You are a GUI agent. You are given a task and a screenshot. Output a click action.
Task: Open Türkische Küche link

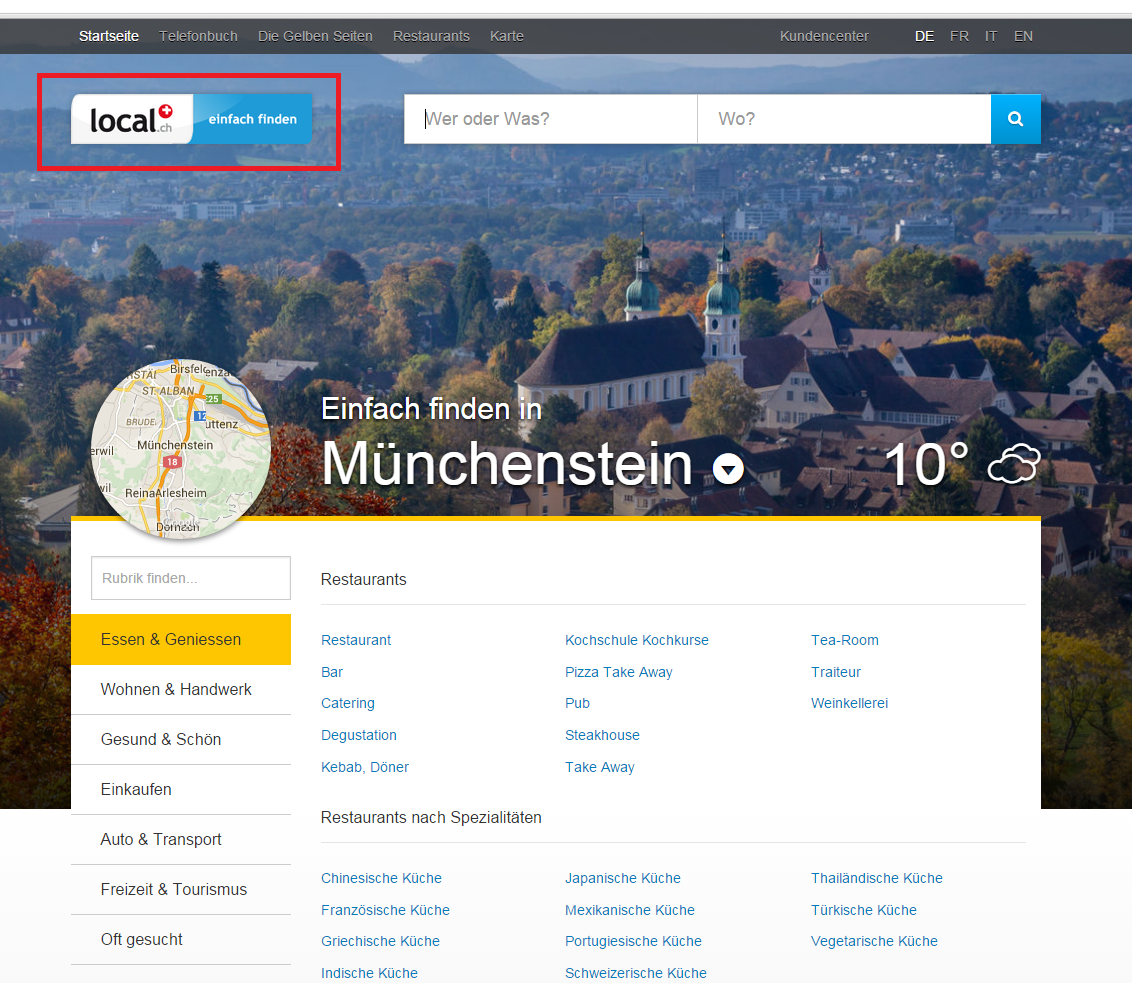(x=863, y=910)
